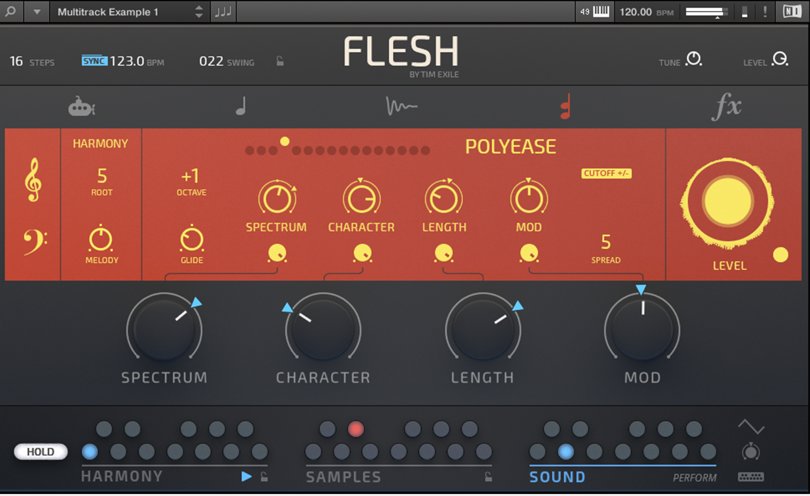The width and height of the screenshot is (810, 496).
Task: Switch to the SOUND section
Action: coord(557,477)
